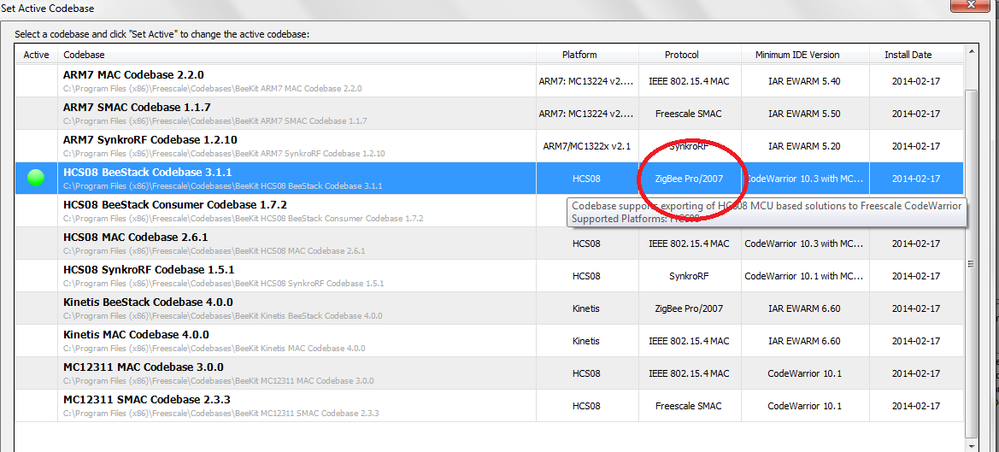The width and height of the screenshot is (999, 452).
Task: Click Kinetis platform in Kinetis BeeStack row
Action: click(586, 309)
